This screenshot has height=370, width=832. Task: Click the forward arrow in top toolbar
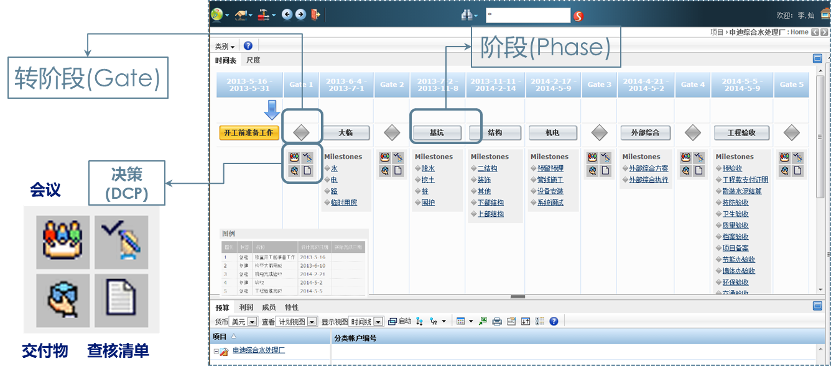pos(300,14)
